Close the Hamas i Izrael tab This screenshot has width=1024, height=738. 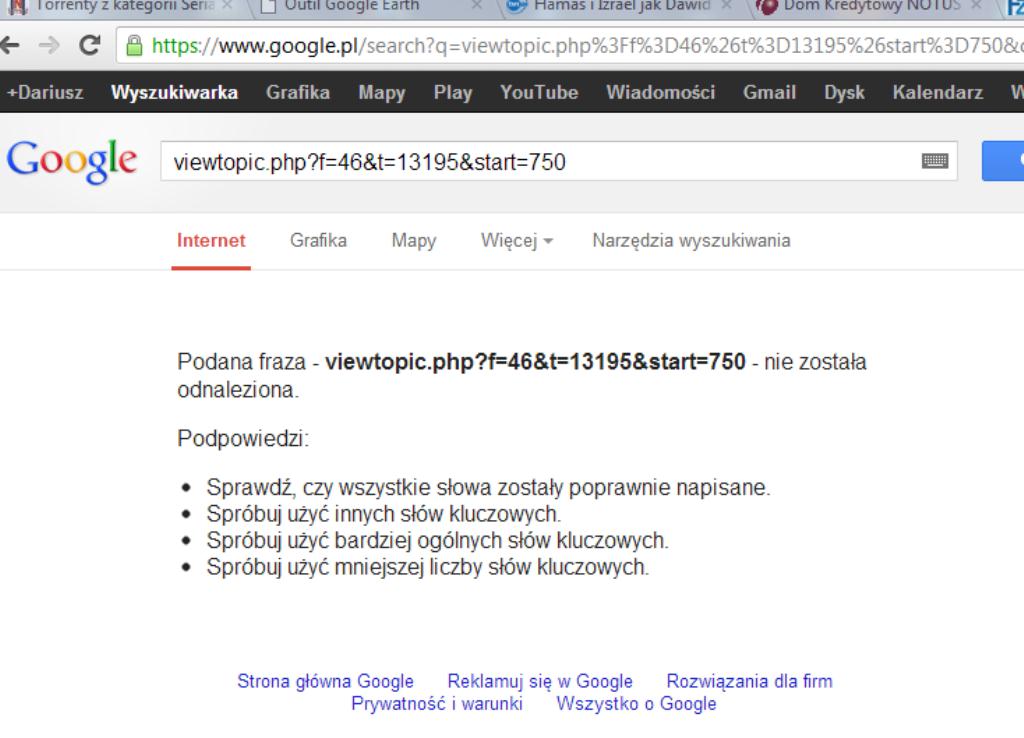point(726,5)
